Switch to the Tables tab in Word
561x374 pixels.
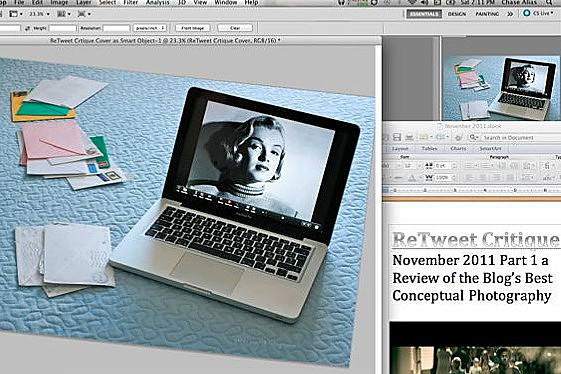pos(429,149)
